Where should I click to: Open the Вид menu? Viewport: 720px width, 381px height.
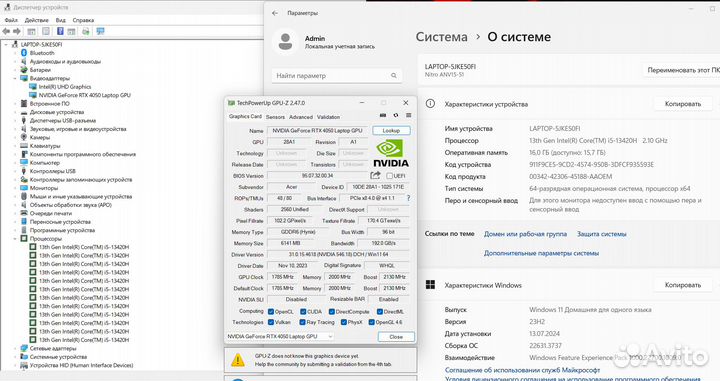click(x=61, y=20)
